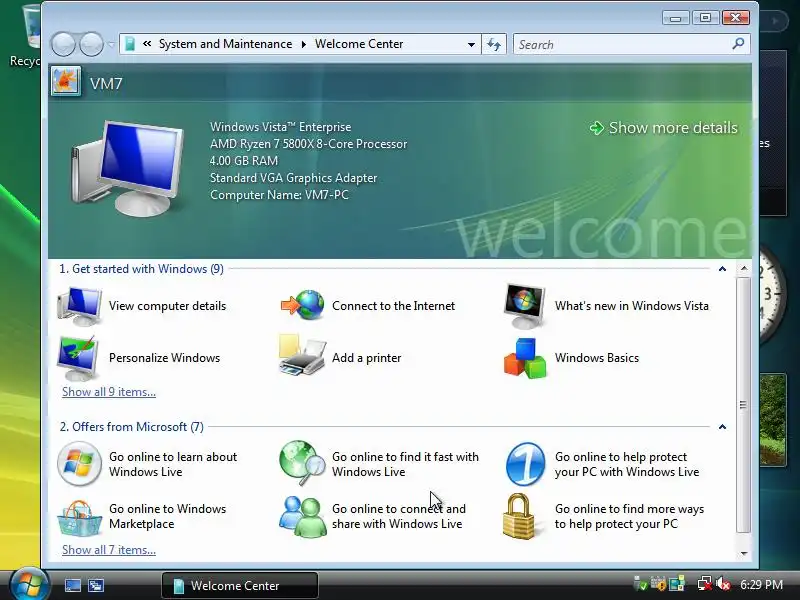
Task: Open the Start menu orb
Action: pyautogui.click(x=29, y=584)
